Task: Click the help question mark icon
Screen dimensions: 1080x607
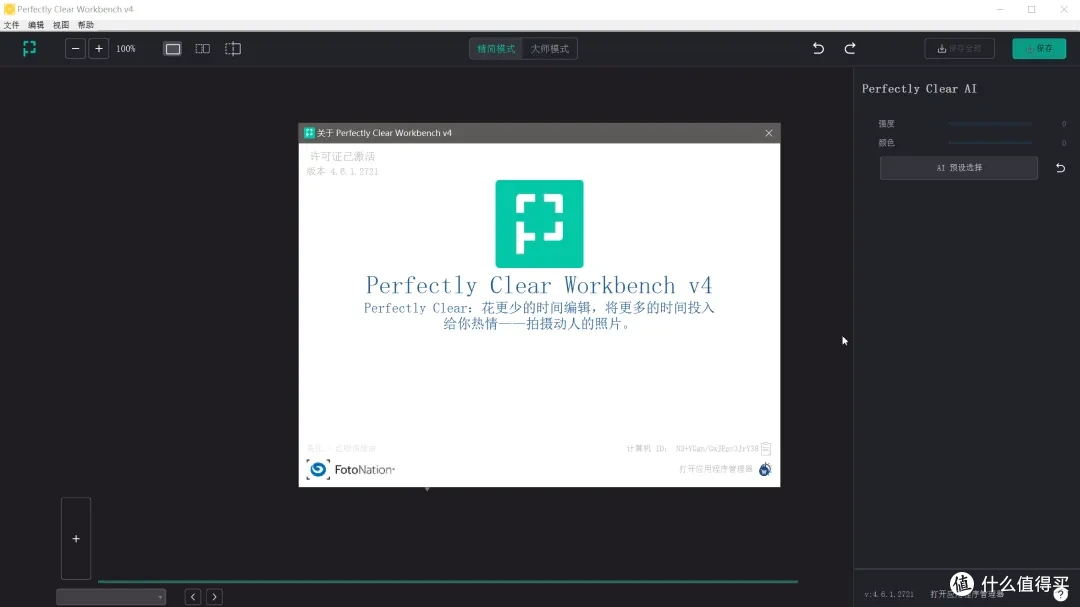Action: pos(1061,594)
